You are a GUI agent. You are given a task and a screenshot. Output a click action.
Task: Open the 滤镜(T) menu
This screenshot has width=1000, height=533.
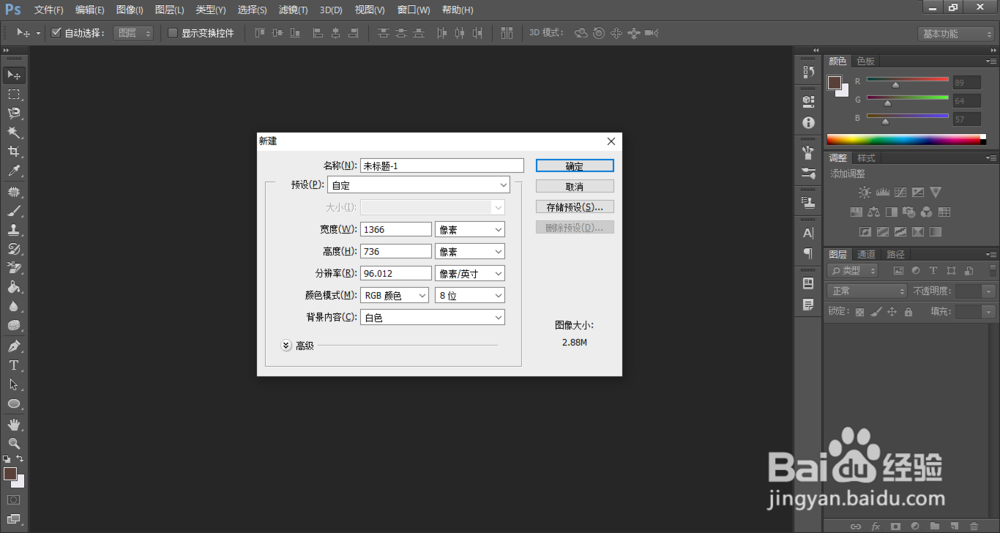(293, 10)
